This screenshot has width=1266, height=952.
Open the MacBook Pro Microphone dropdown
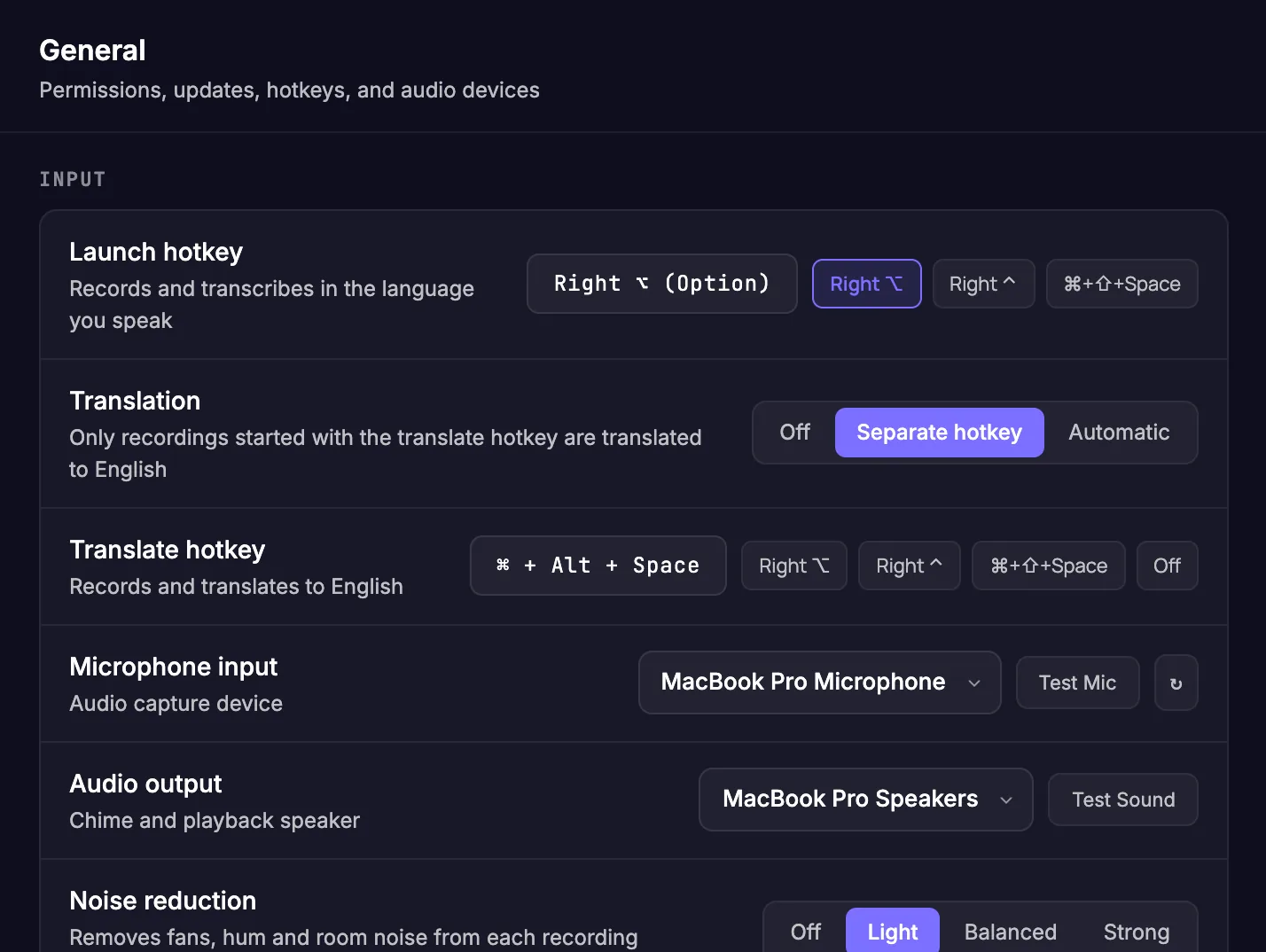819,683
